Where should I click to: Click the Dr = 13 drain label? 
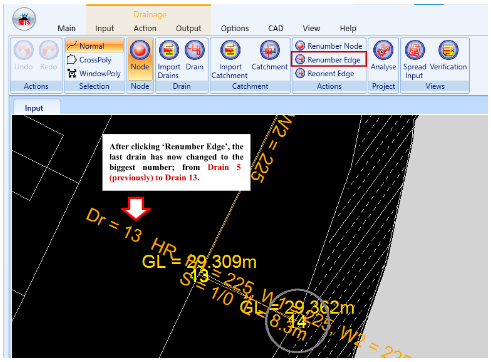pos(114,225)
